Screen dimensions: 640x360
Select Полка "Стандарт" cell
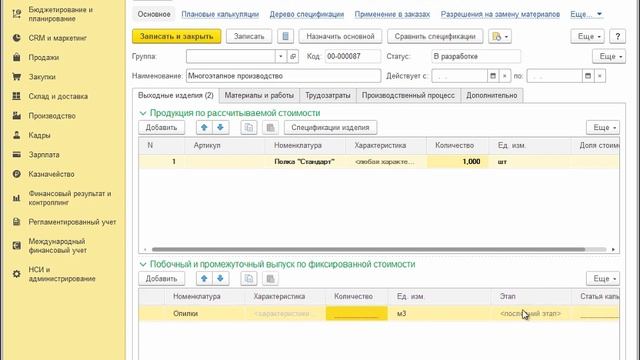[304, 162]
